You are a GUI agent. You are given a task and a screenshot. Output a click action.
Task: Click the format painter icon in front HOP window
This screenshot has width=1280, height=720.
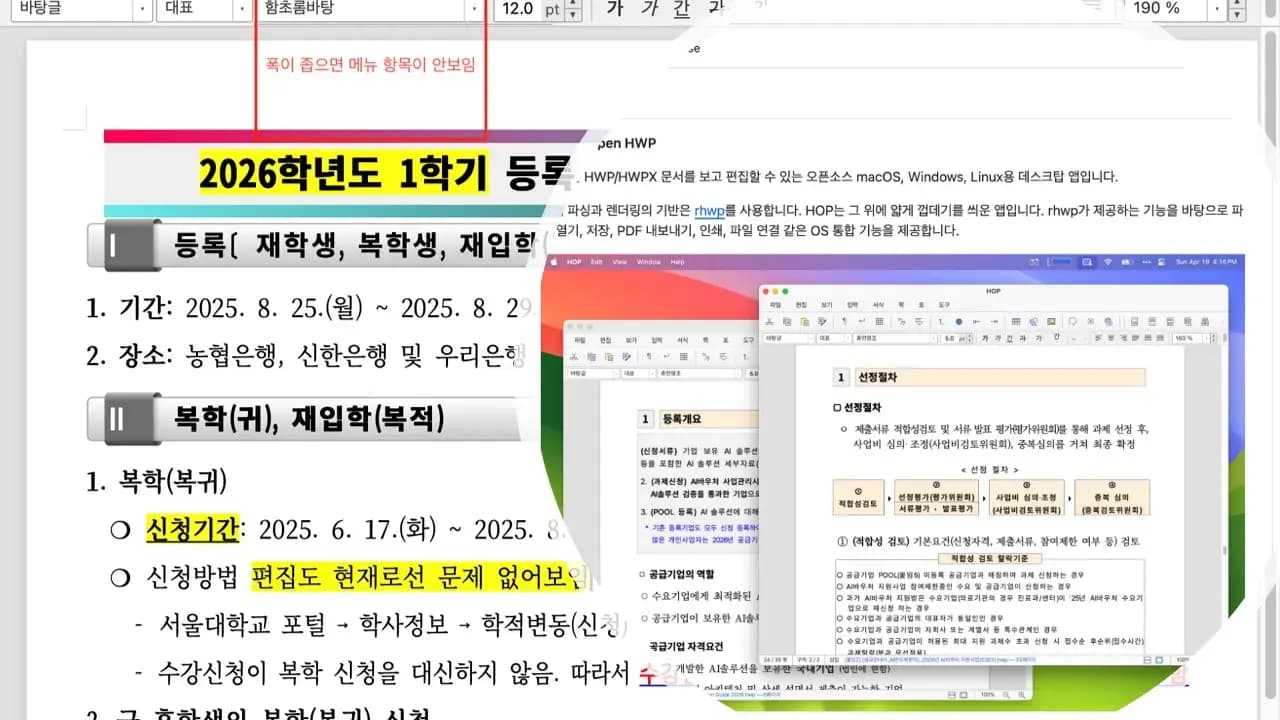click(x=822, y=321)
